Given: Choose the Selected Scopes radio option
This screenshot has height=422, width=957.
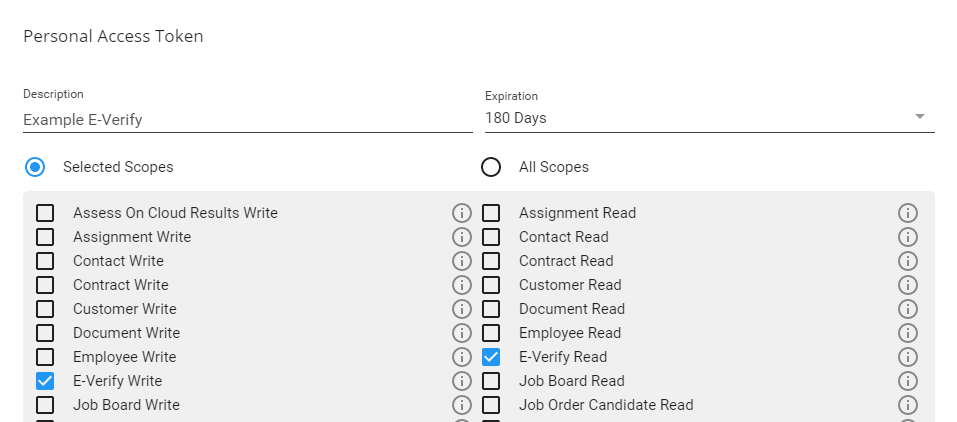Looking at the screenshot, I should point(35,167).
